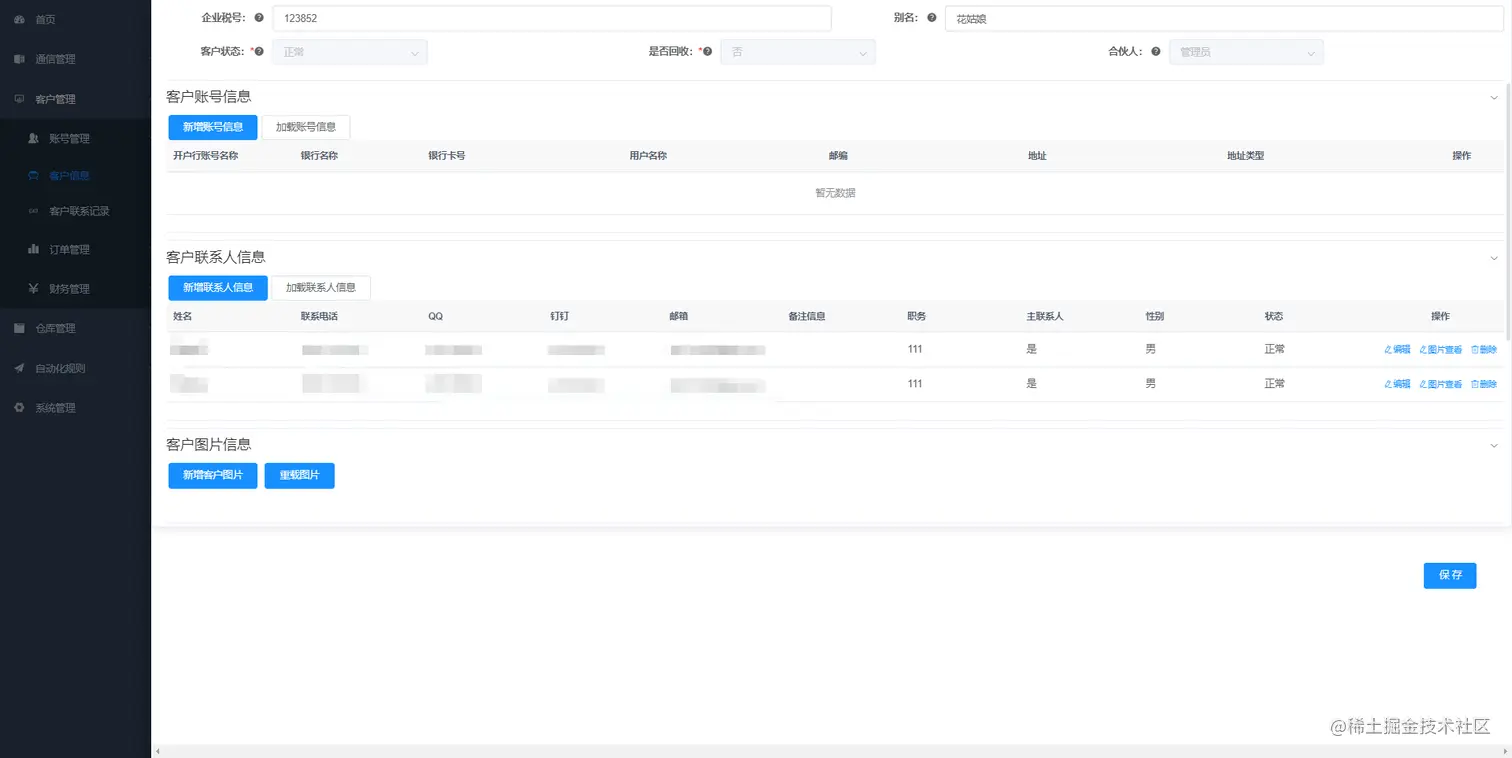Click the help icon beside 合伙人
This screenshot has height=758, width=1512.
[1156, 52]
